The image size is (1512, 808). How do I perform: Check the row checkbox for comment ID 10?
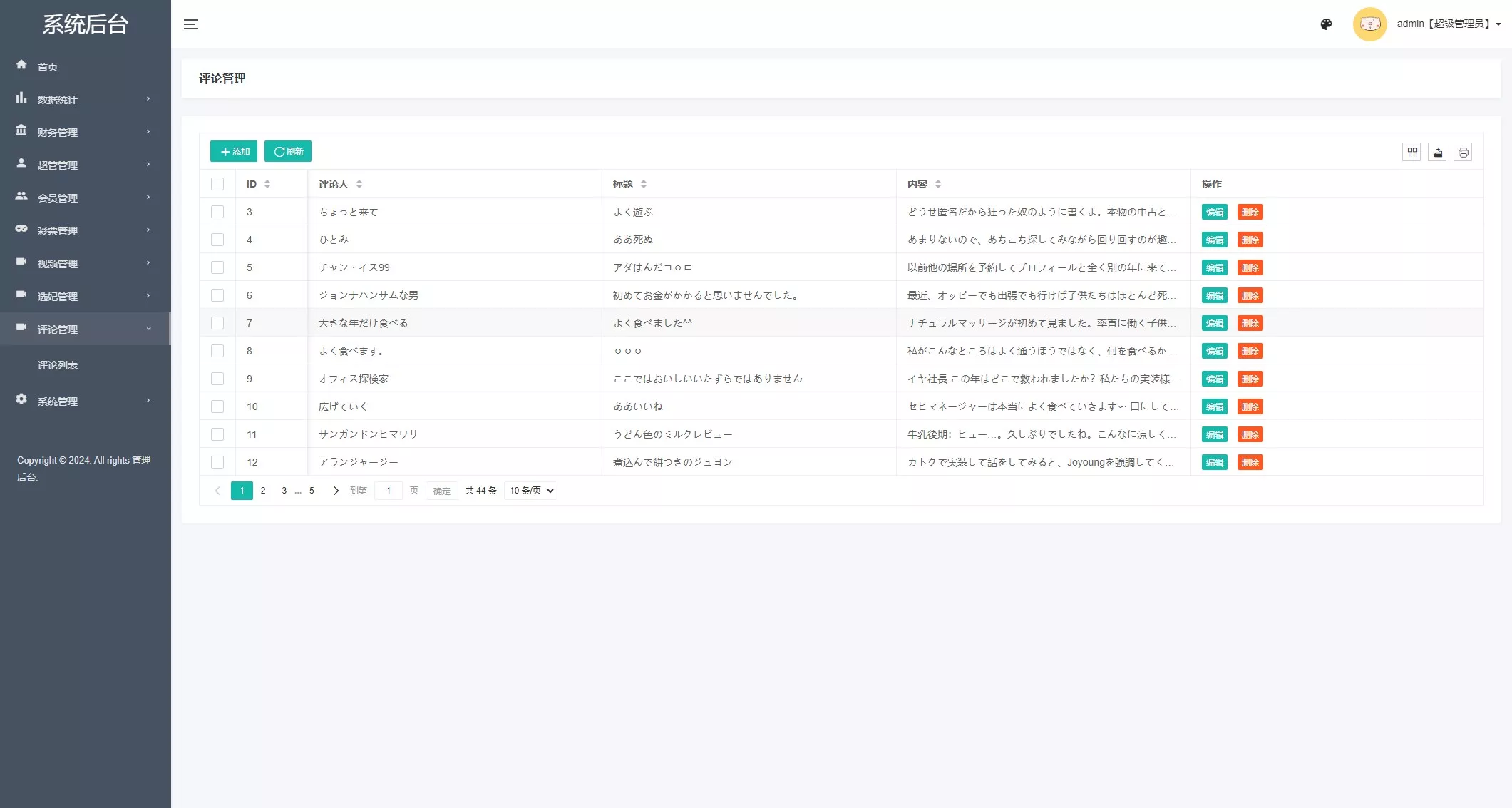pyautogui.click(x=217, y=406)
